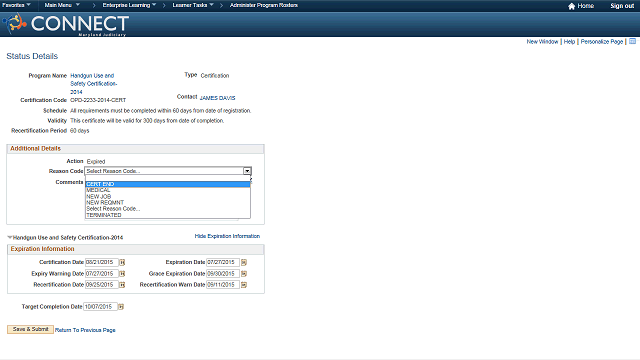The height and width of the screenshot is (360, 640).
Task: Click the Recertification Date field
Action: pos(102,284)
